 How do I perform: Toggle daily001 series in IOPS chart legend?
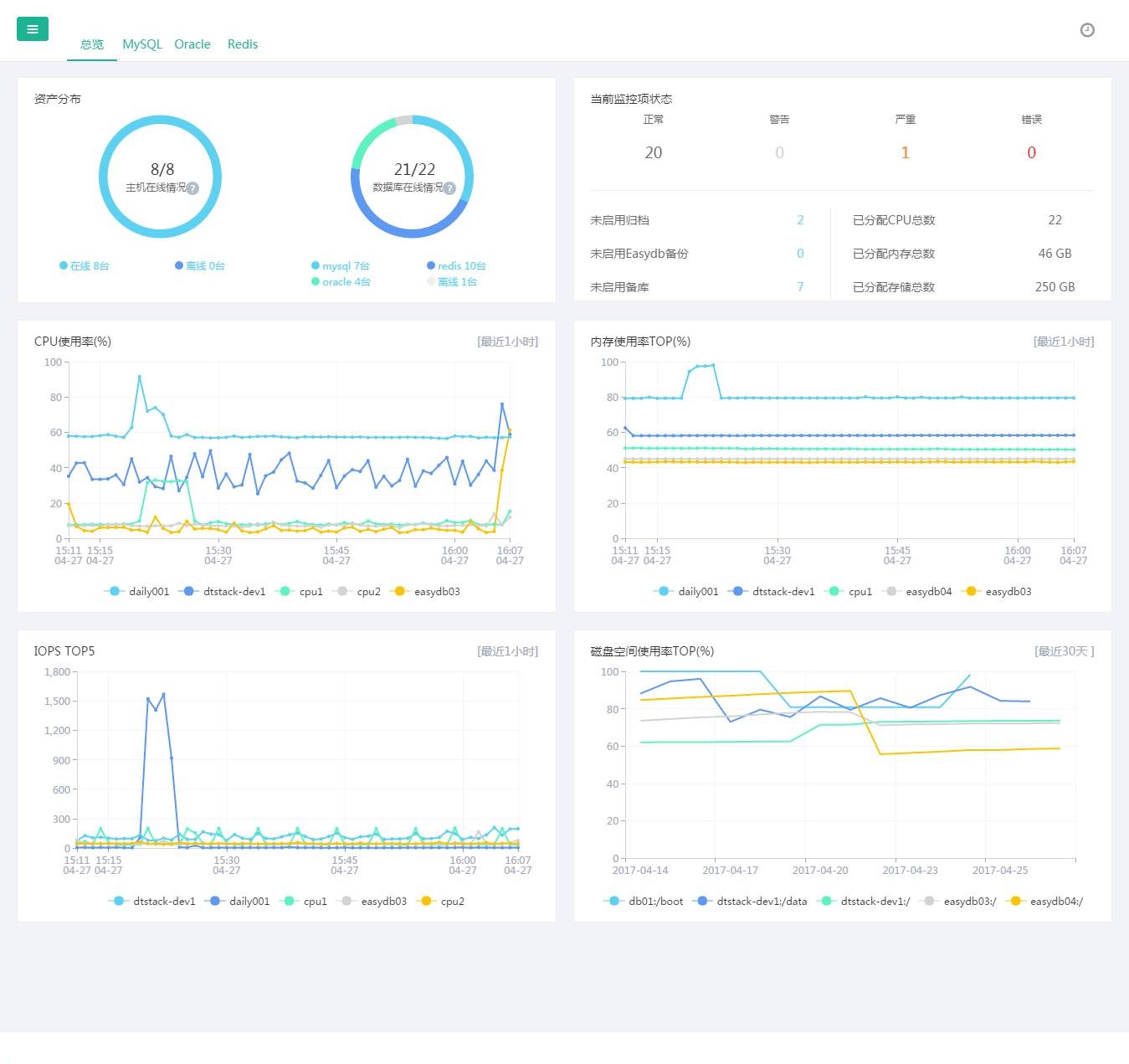[x=237, y=902]
